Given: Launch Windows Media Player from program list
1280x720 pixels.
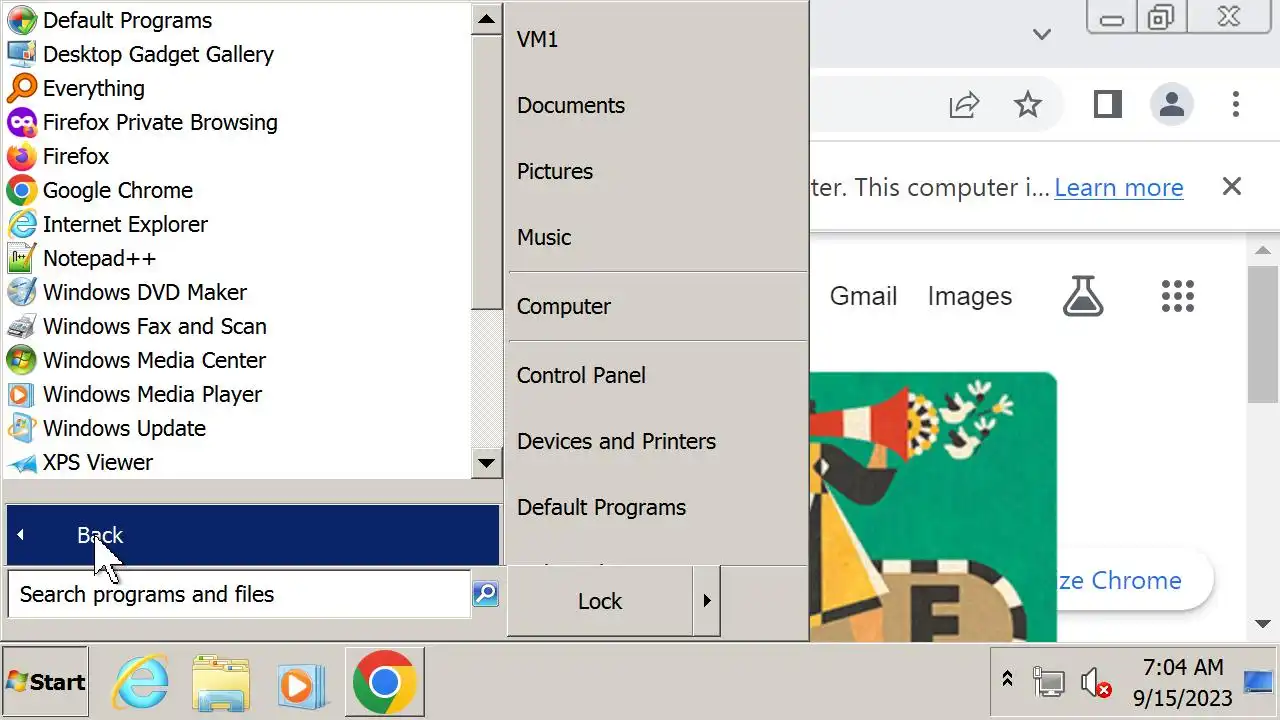Looking at the screenshot, I should pyautogui.click(x=22, y=394).
